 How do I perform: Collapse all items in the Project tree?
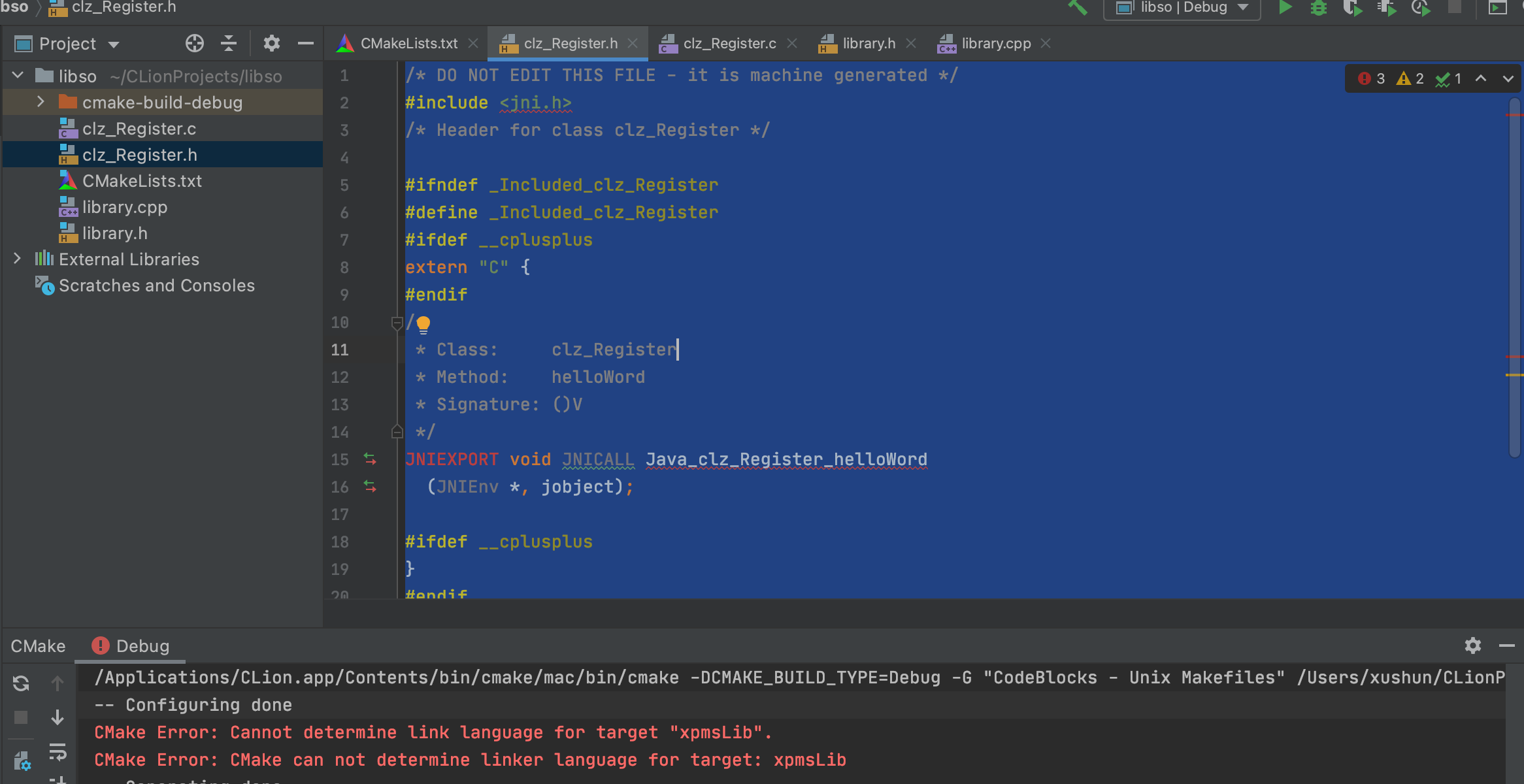[x=229, y=44]
